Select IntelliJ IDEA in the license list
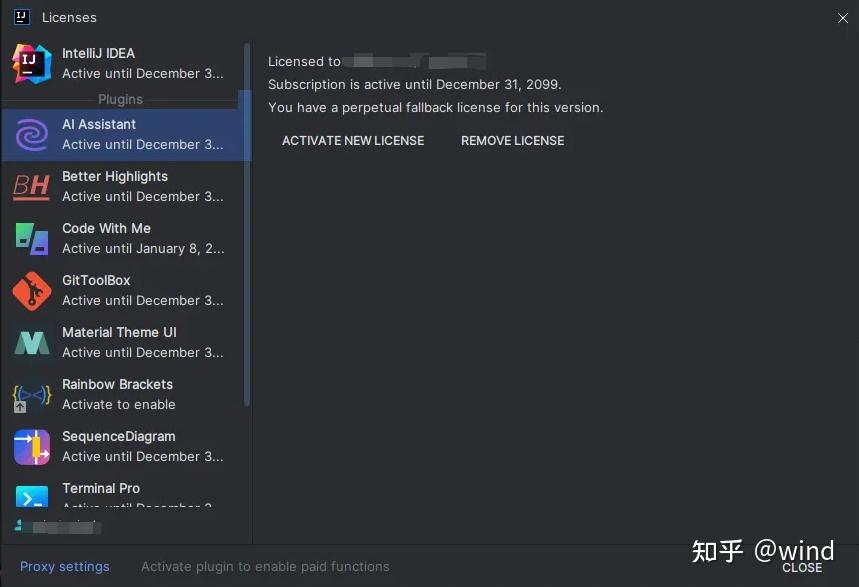This screenshot has height=587, width=859. 142,63
